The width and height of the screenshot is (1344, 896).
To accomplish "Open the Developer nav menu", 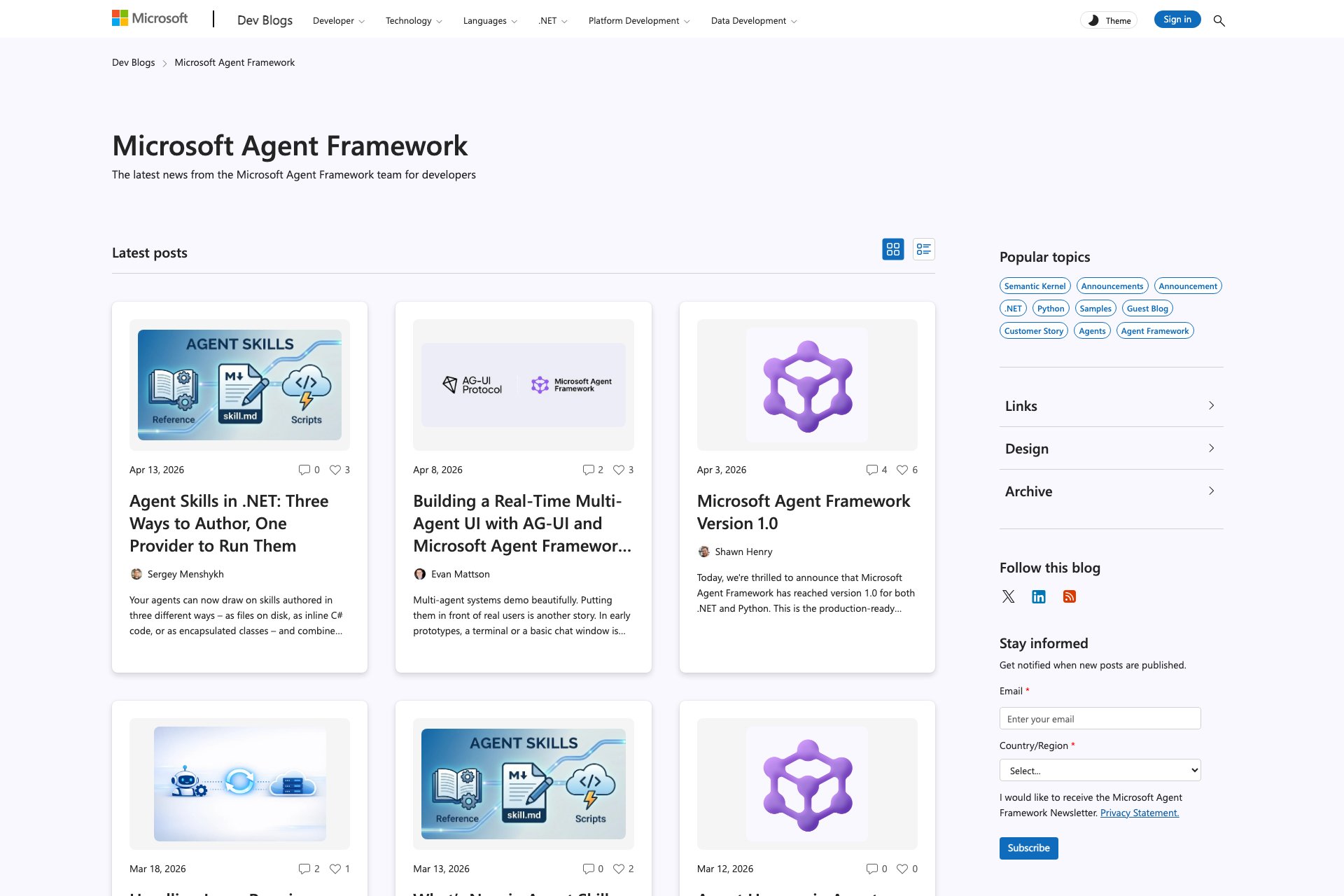I will point(338,21).
